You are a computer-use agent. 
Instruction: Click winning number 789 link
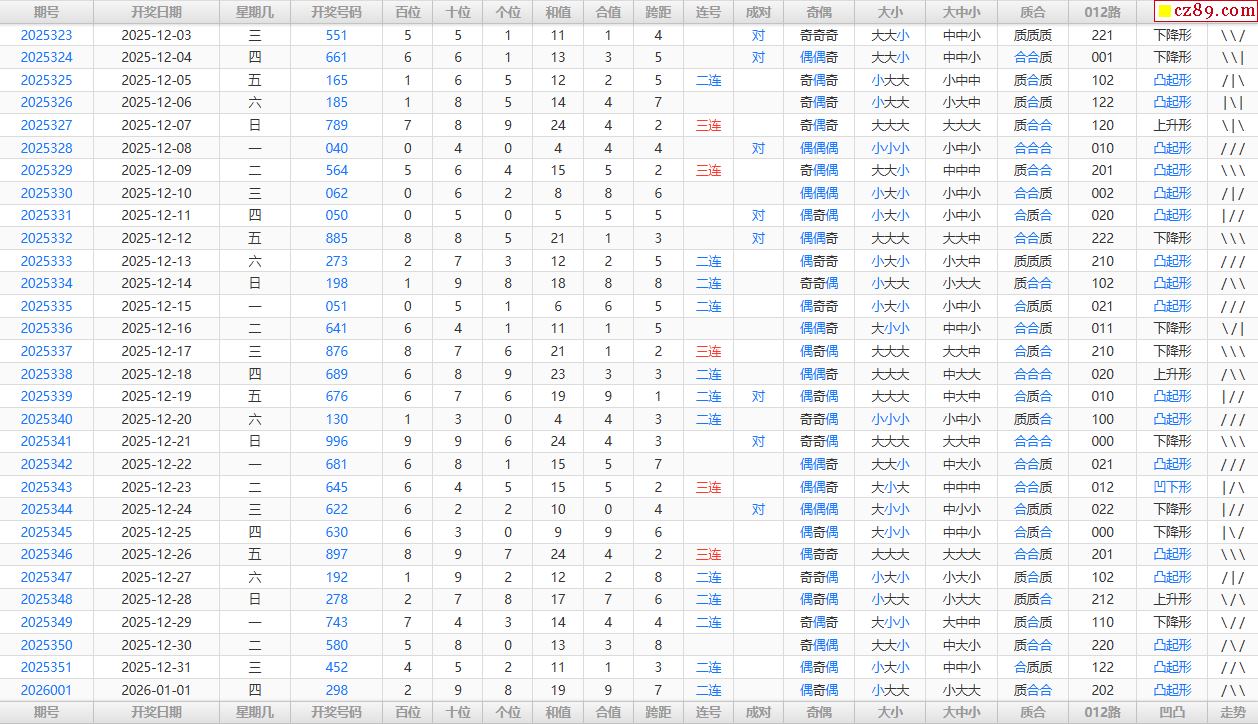click(x=337, y=125)
